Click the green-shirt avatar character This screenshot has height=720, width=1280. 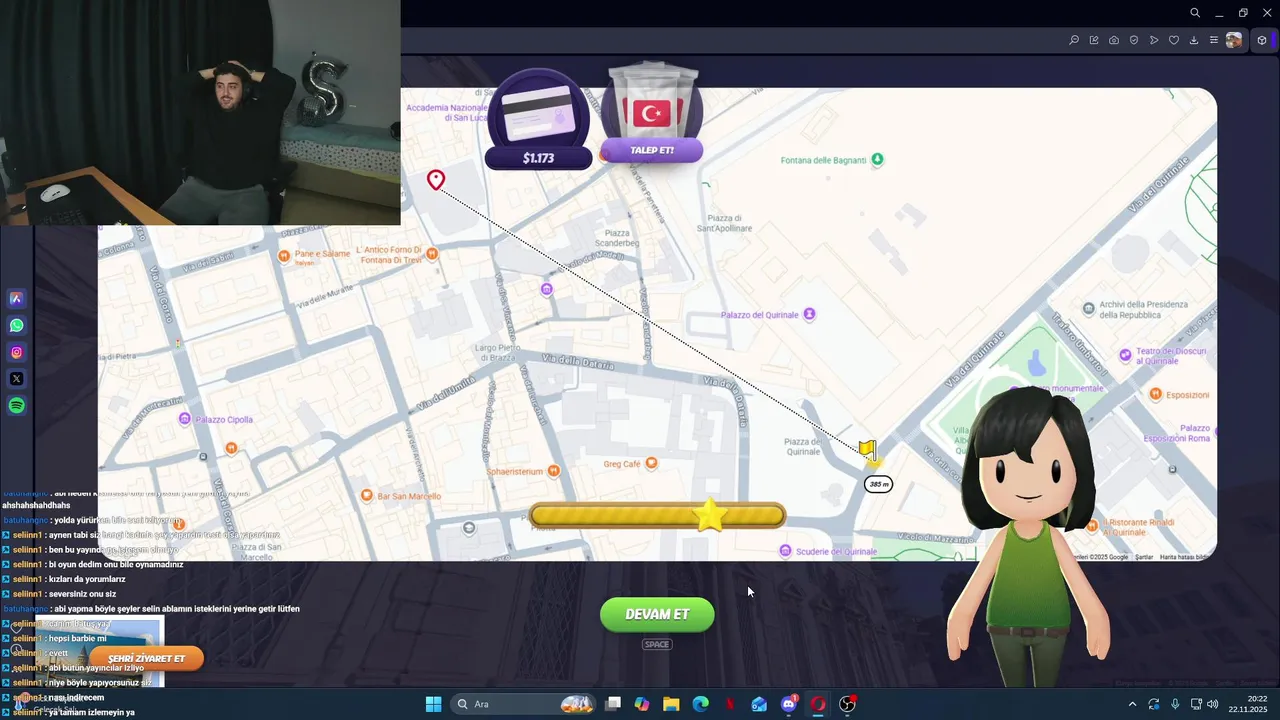pos(1028,535)
